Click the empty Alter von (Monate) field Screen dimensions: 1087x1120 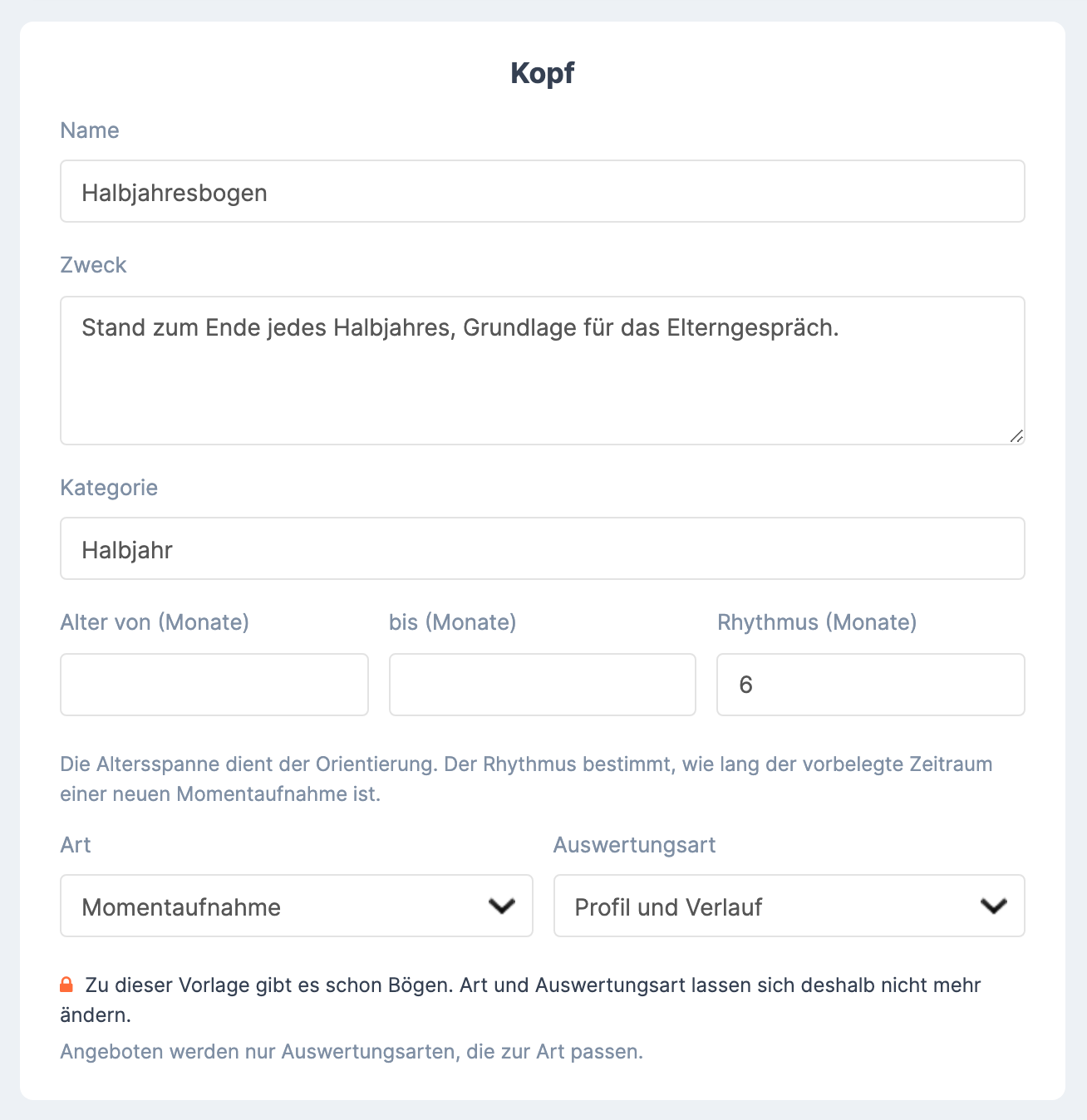(x=214, y=685)
